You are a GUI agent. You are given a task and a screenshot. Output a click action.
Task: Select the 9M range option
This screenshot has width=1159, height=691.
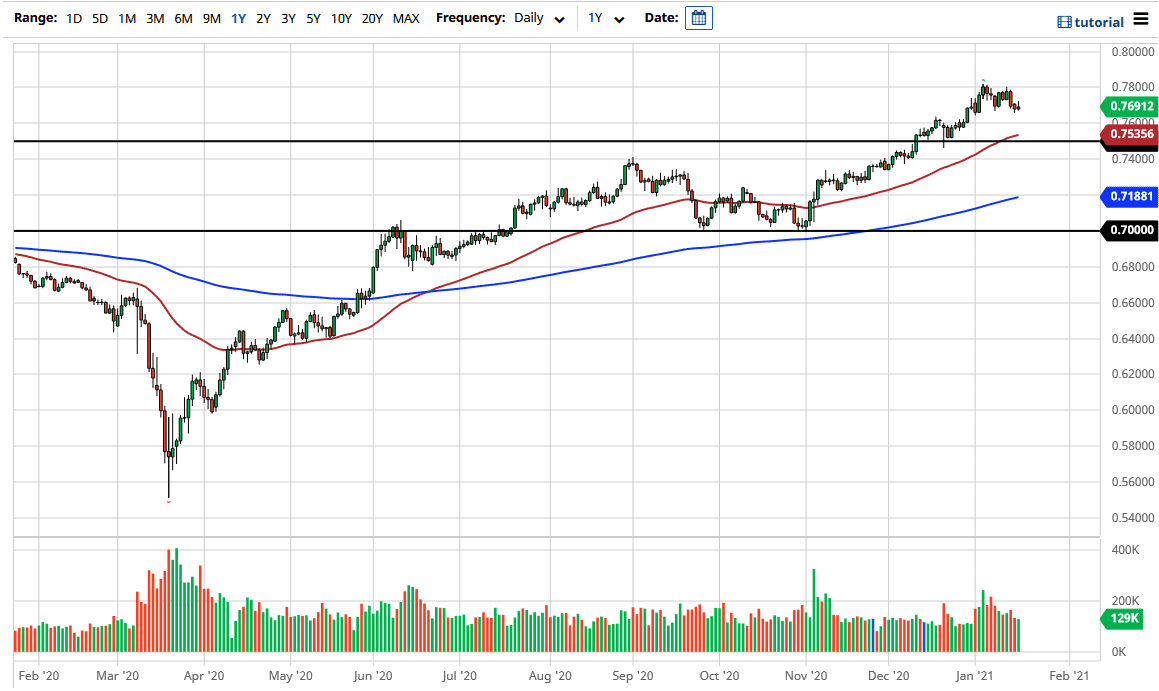208,18
